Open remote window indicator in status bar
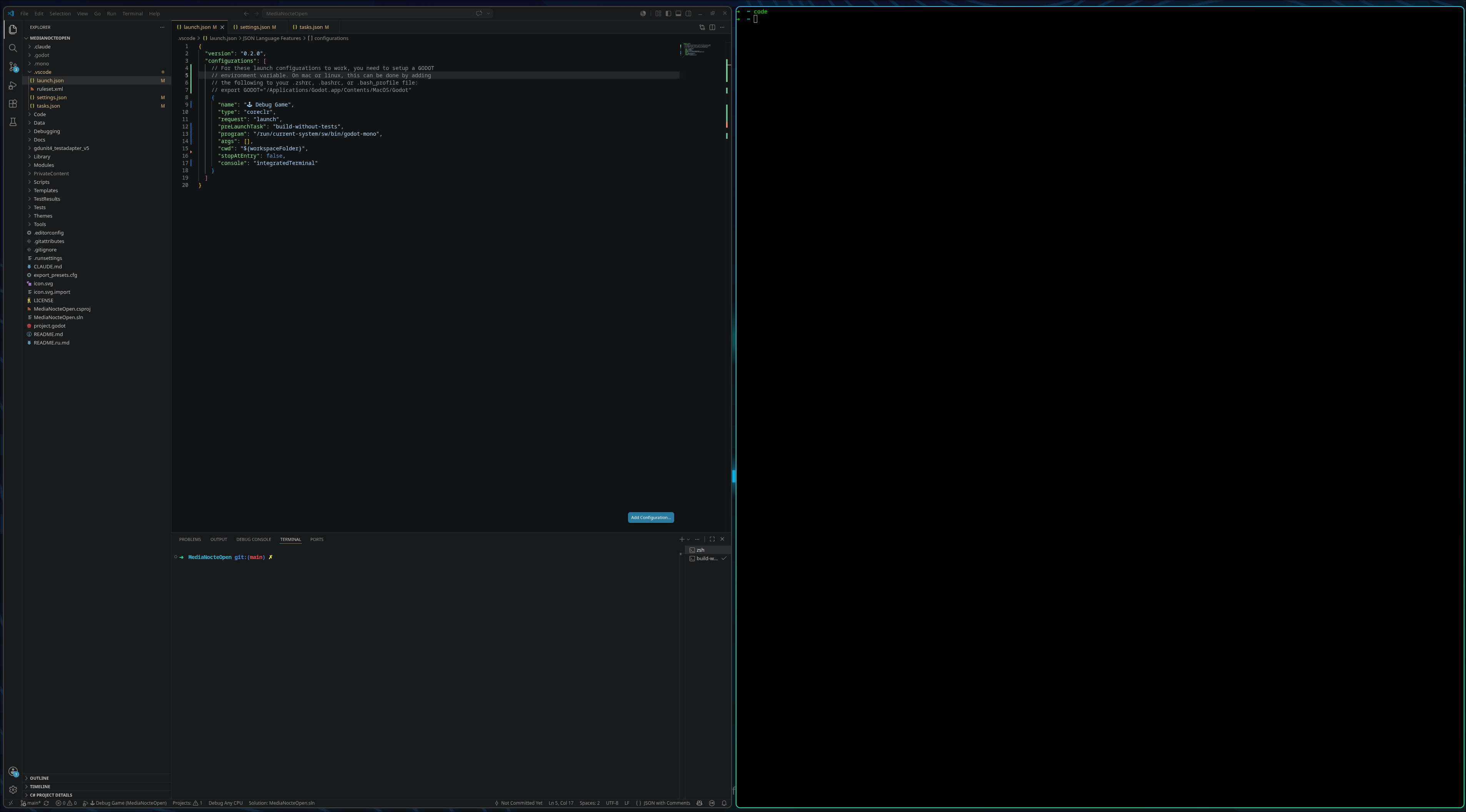Screen dimensions: 1466x812 point(10,804)
